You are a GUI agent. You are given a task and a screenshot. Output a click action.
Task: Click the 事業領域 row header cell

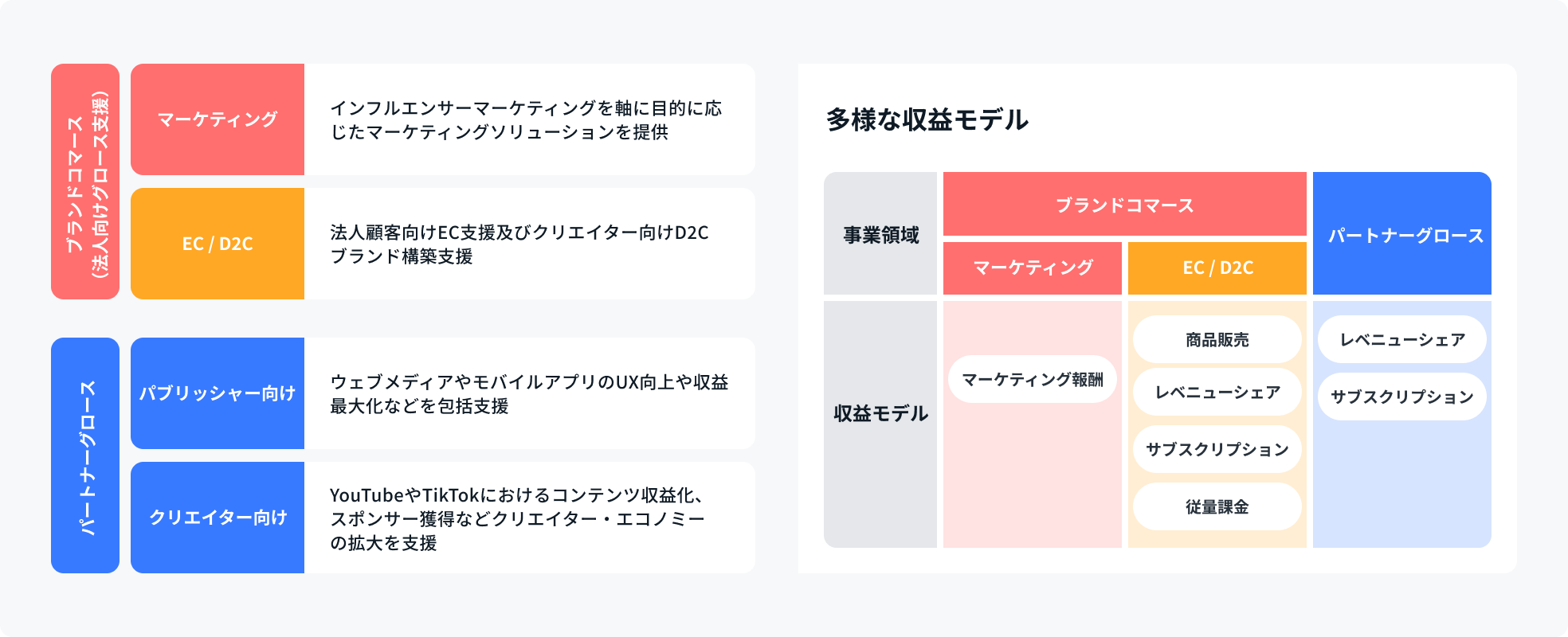(x=880, y=234)
